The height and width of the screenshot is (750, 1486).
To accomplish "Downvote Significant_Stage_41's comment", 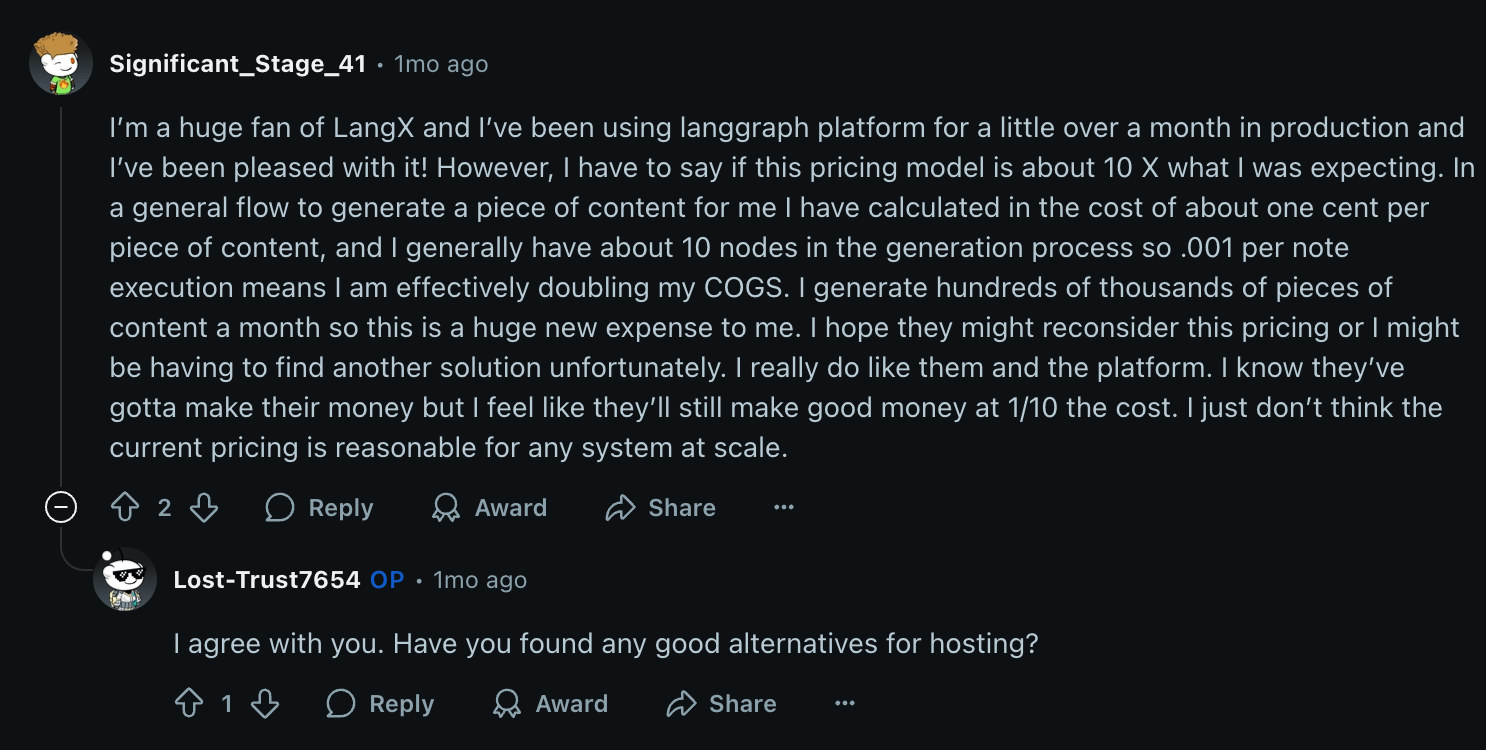I will click(204, 508).
